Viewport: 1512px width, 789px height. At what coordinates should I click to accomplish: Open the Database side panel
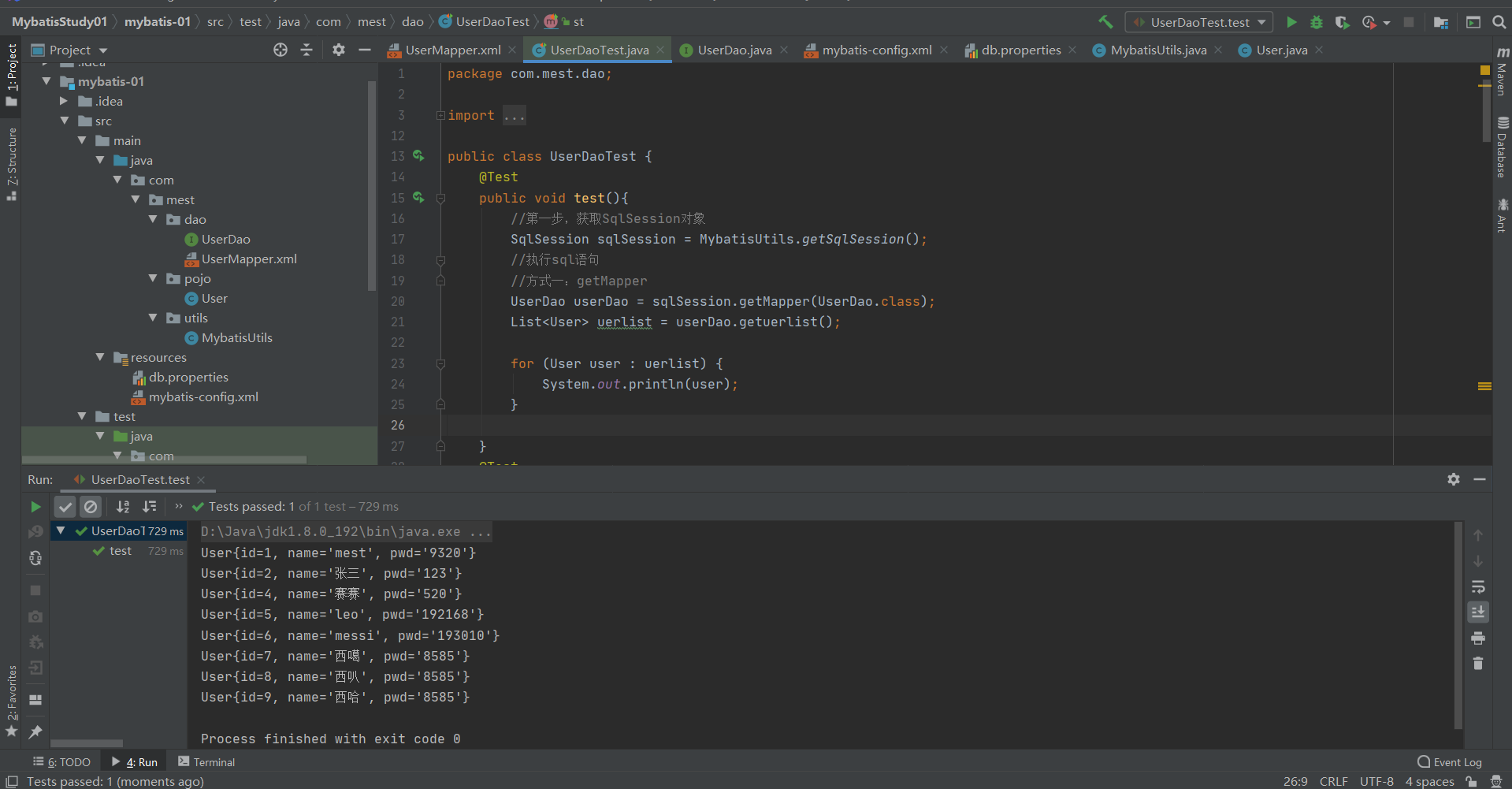pos(1502,147)
